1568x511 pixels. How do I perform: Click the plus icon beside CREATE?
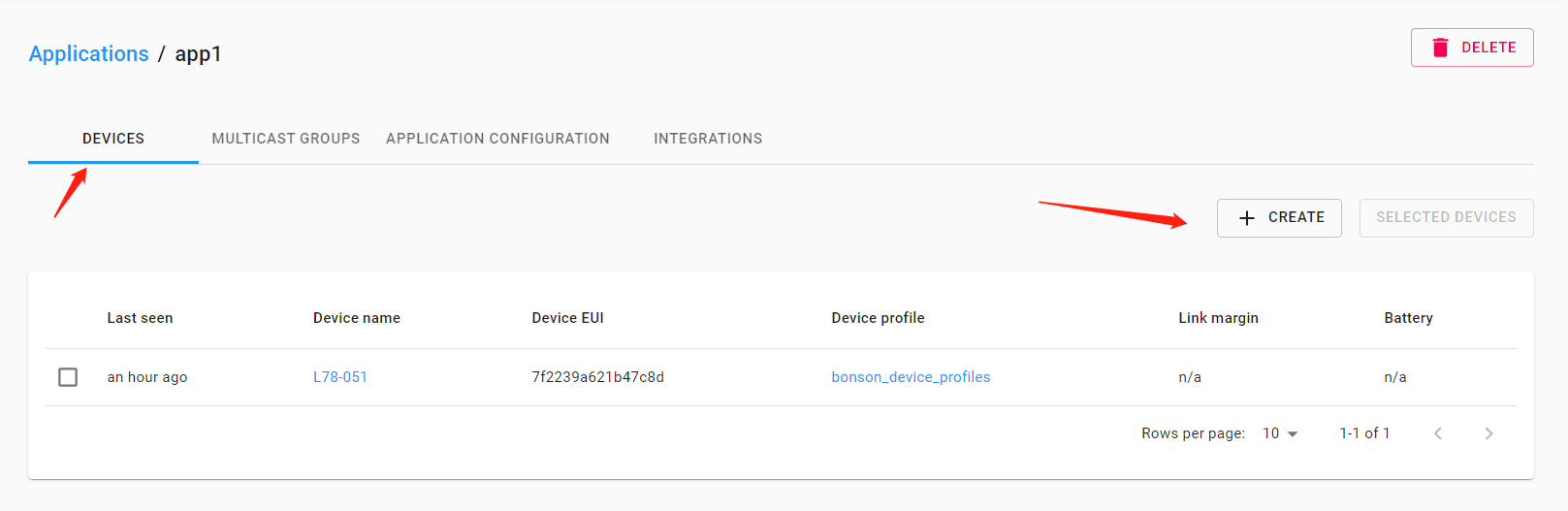click(1247, 218)
